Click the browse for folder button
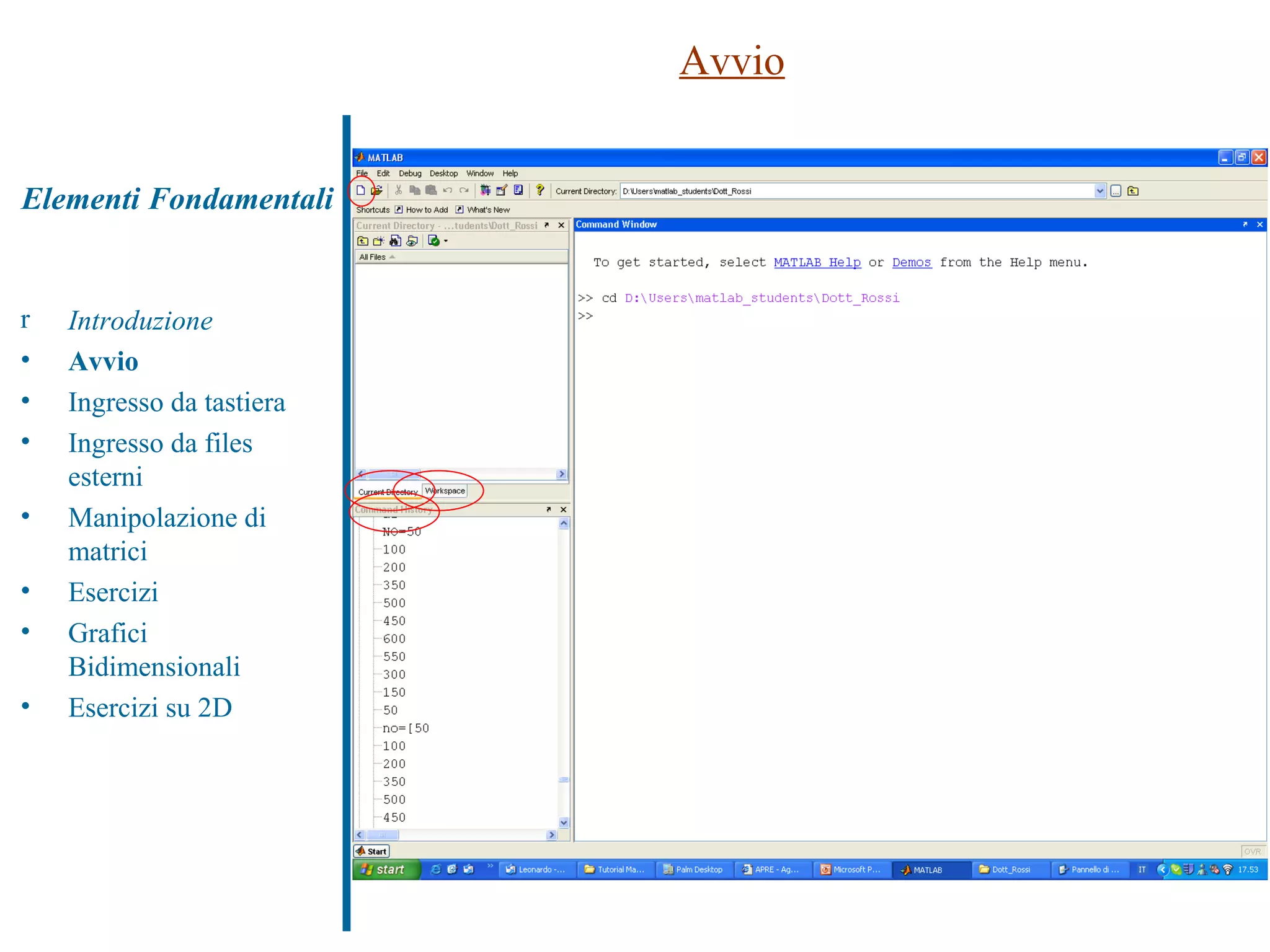The width and height of the screenshot is (1270, 952). click(x=1116, y=191)
